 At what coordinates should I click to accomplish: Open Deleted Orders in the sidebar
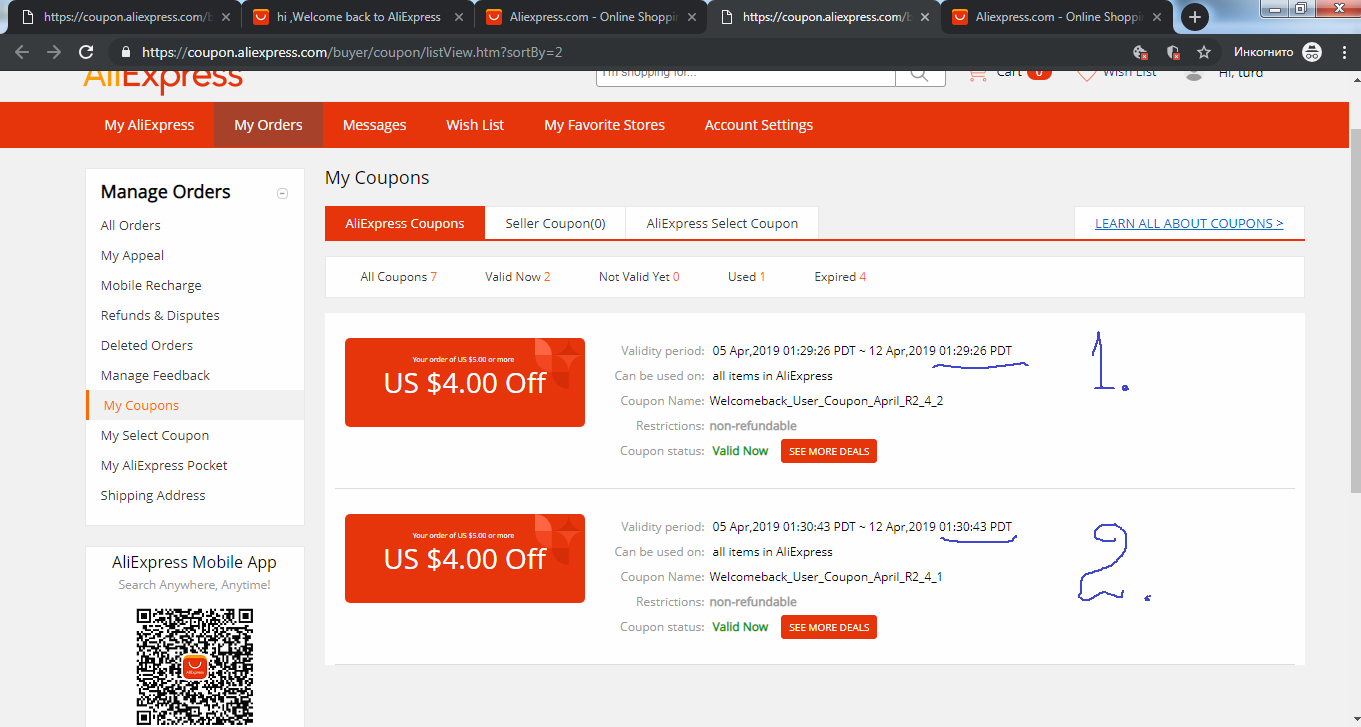pyautogui.click(x=147, y=345)
